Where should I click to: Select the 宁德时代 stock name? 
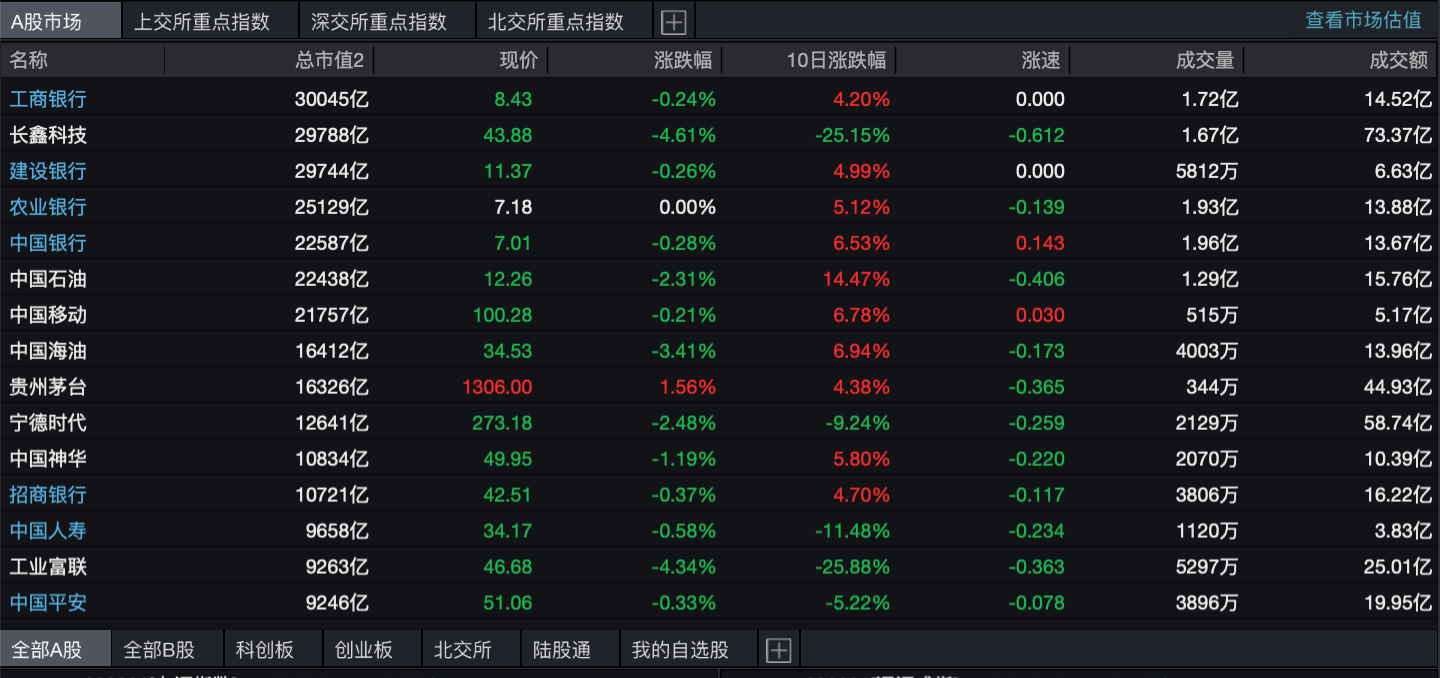pos(48,423)
